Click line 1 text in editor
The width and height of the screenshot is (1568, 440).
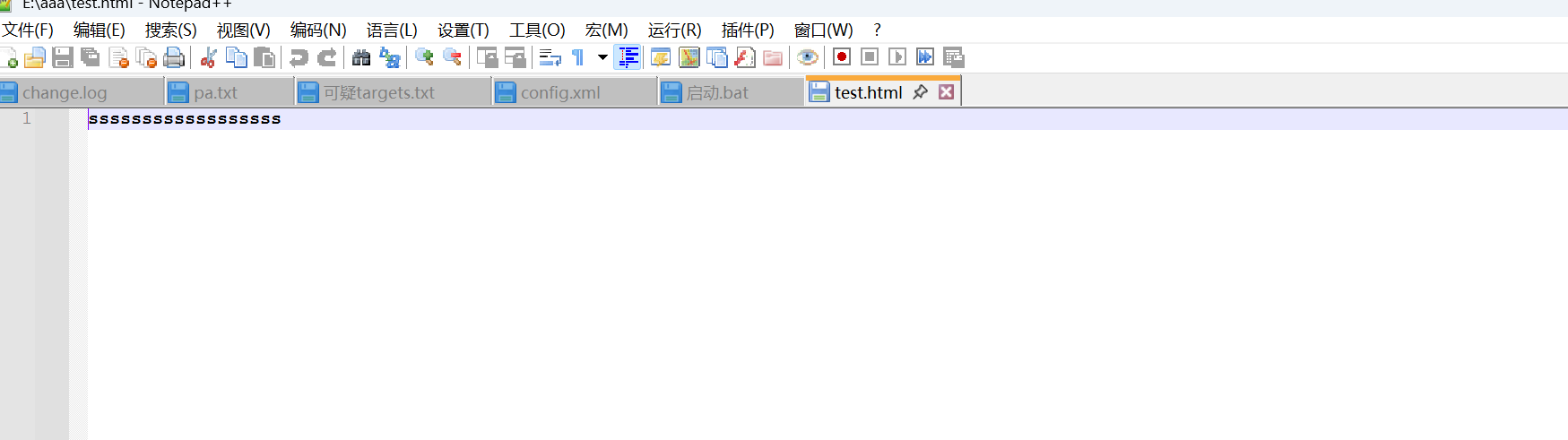[185, 119]
